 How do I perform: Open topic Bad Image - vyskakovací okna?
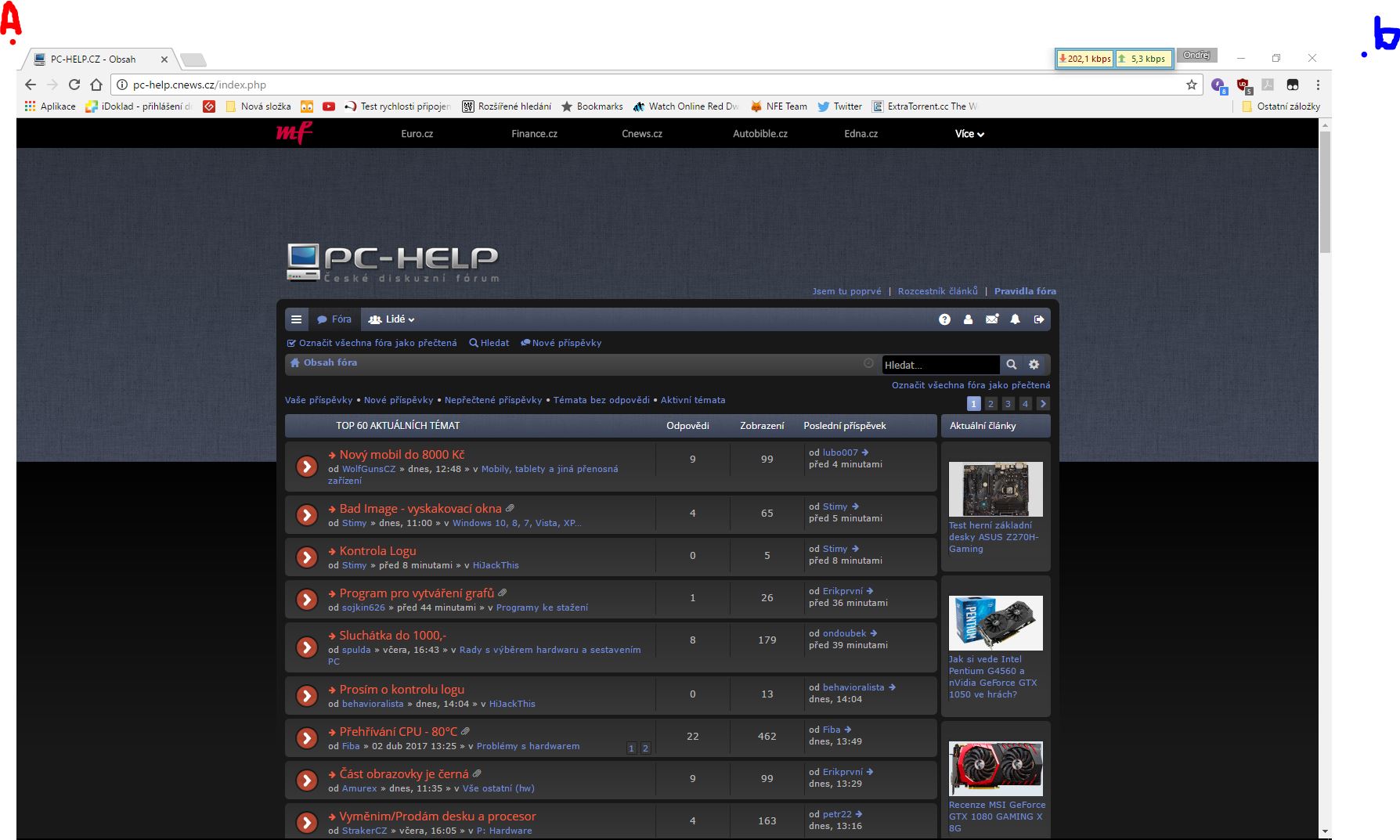pyautogui.click(x=420, y=509)
